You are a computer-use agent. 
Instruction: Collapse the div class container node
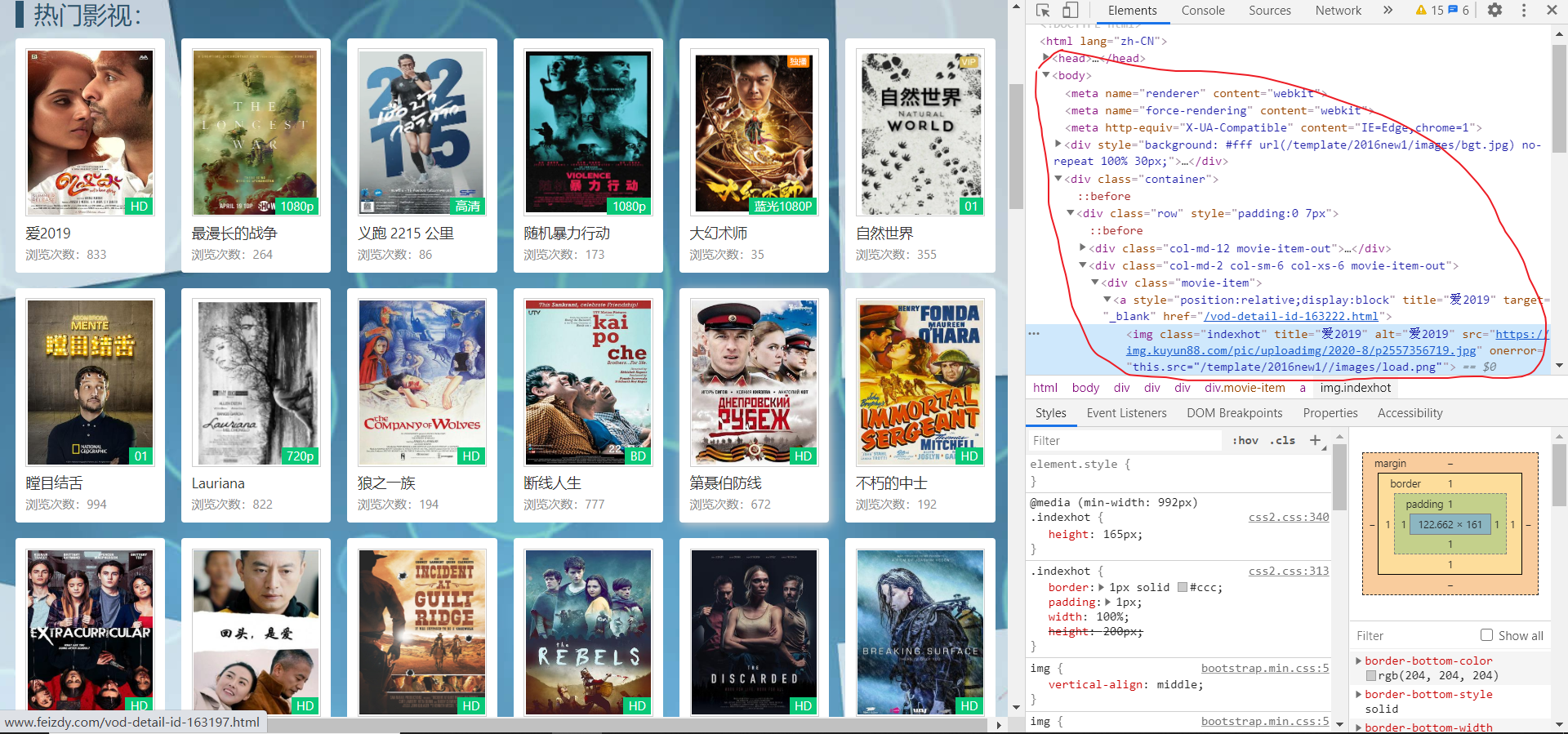(1058, 179)
